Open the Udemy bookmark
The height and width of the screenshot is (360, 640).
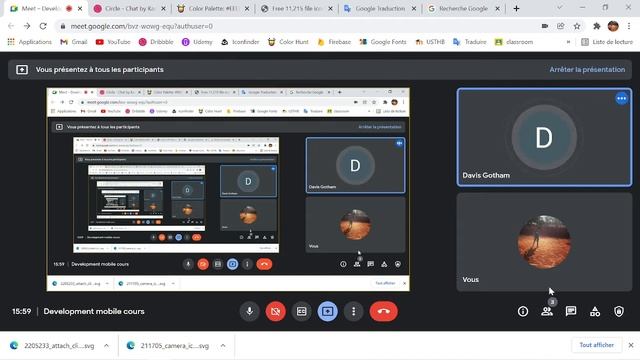click(x=197, y=42)
